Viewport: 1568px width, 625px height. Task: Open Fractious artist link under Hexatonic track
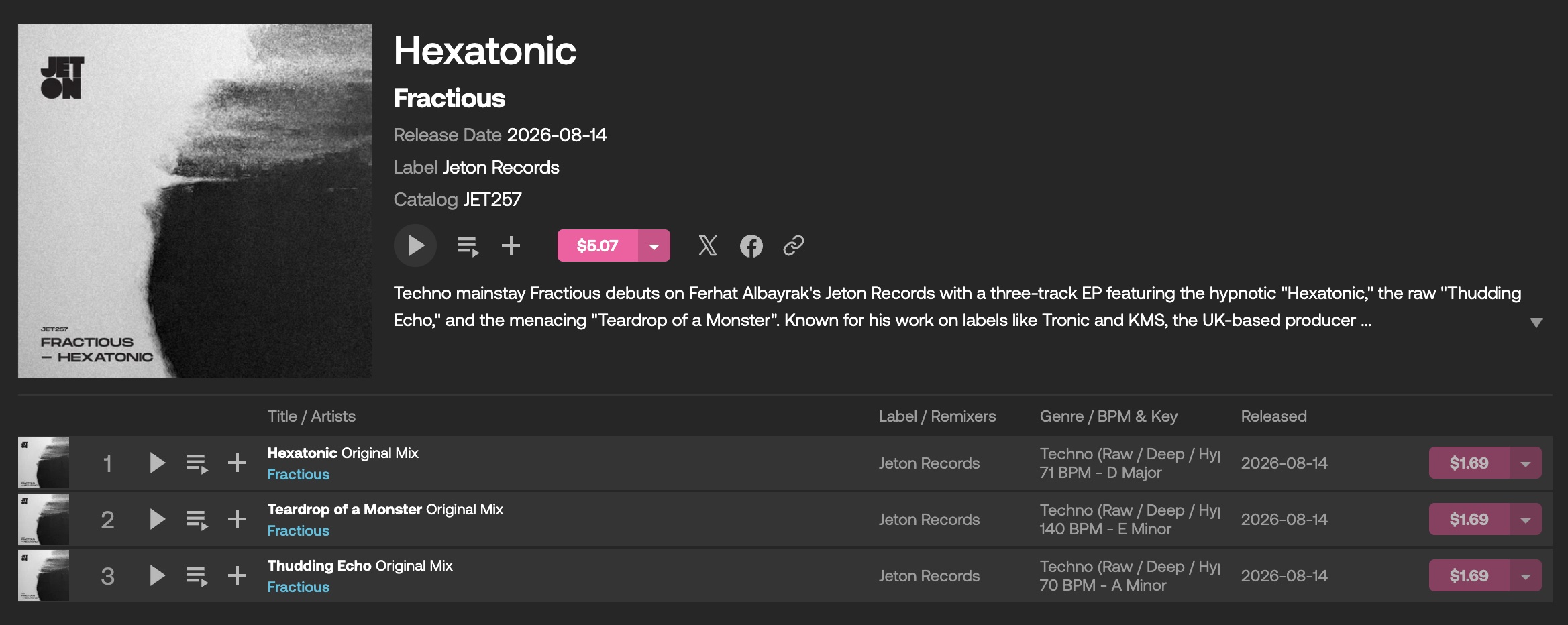tap(299, 474)
